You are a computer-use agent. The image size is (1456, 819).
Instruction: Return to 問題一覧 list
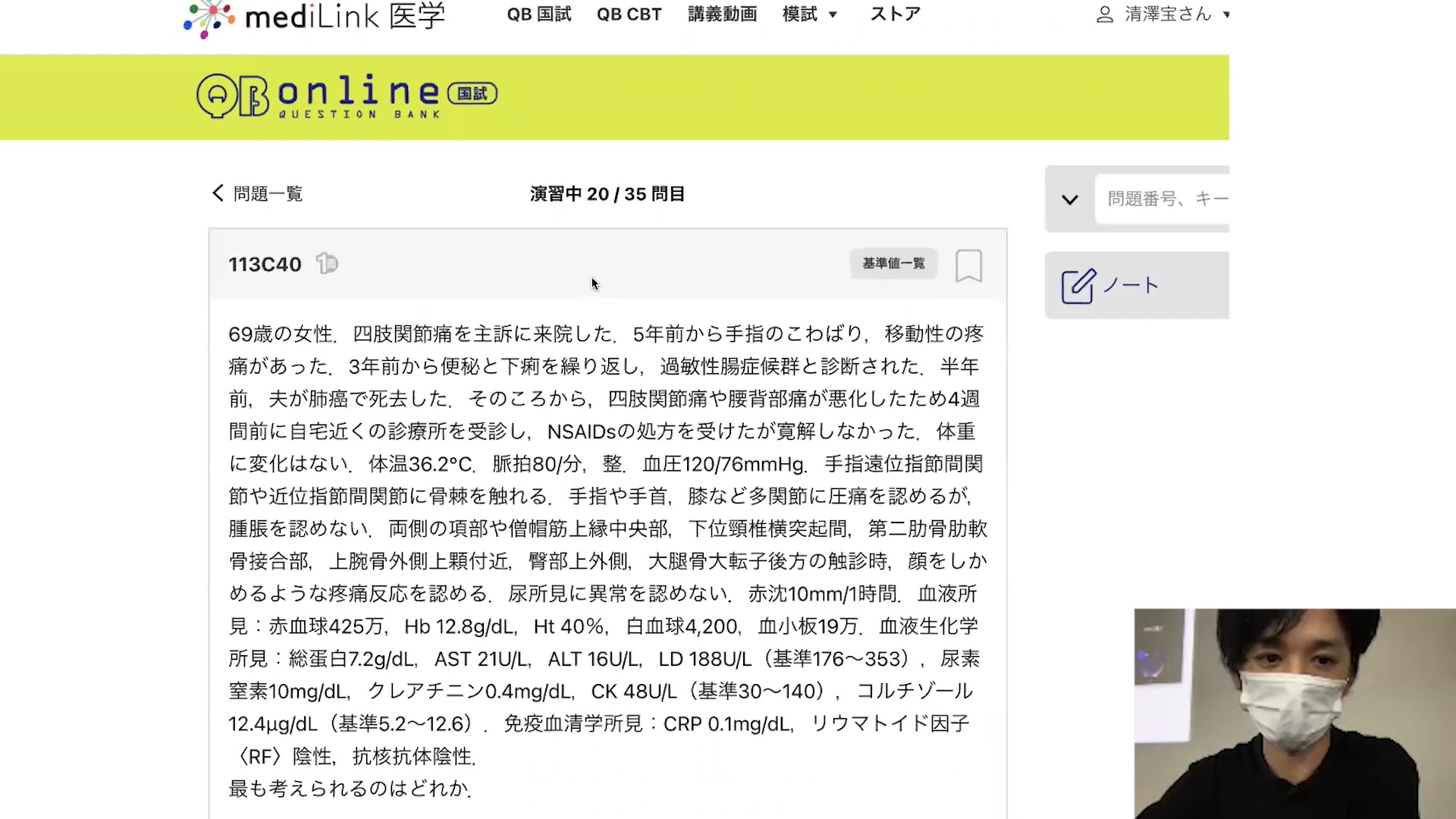pyautogui.click(x=268, y=194)
